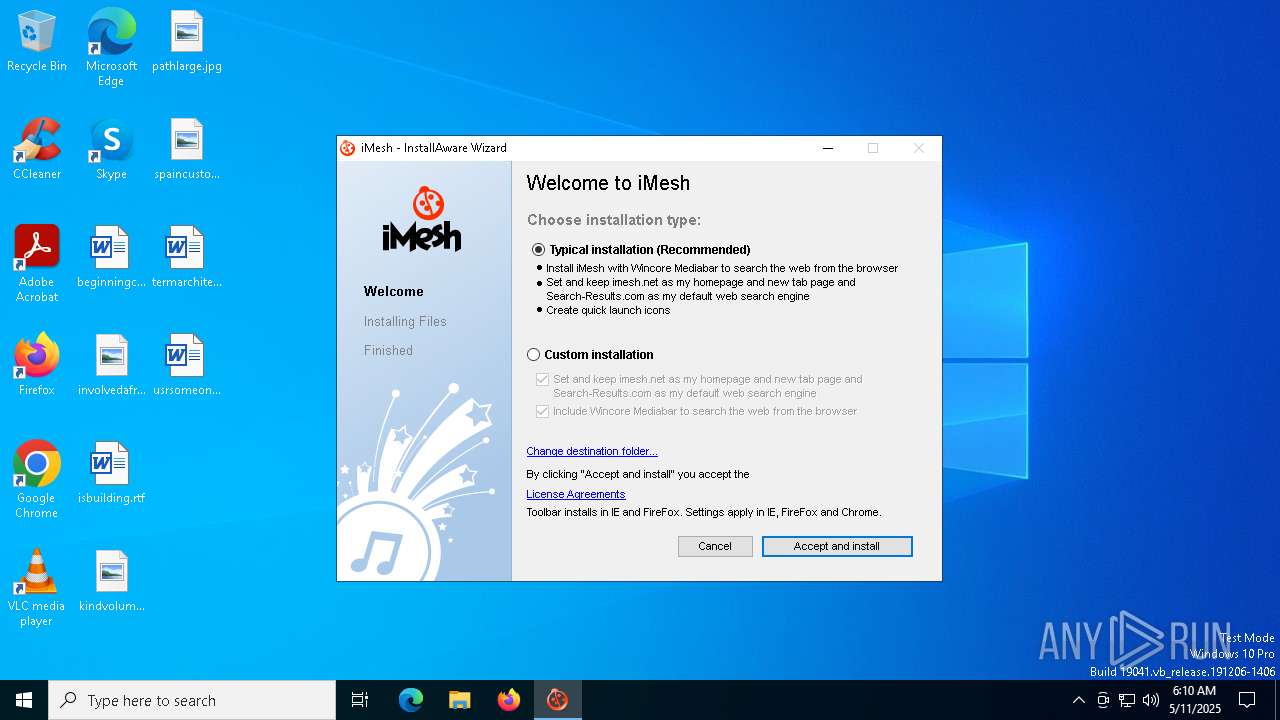Select pathlarge.jpg file on desktop
The height and width of the screenshot is (720, 1280).
pyautogui.click(x=187, y=41)
